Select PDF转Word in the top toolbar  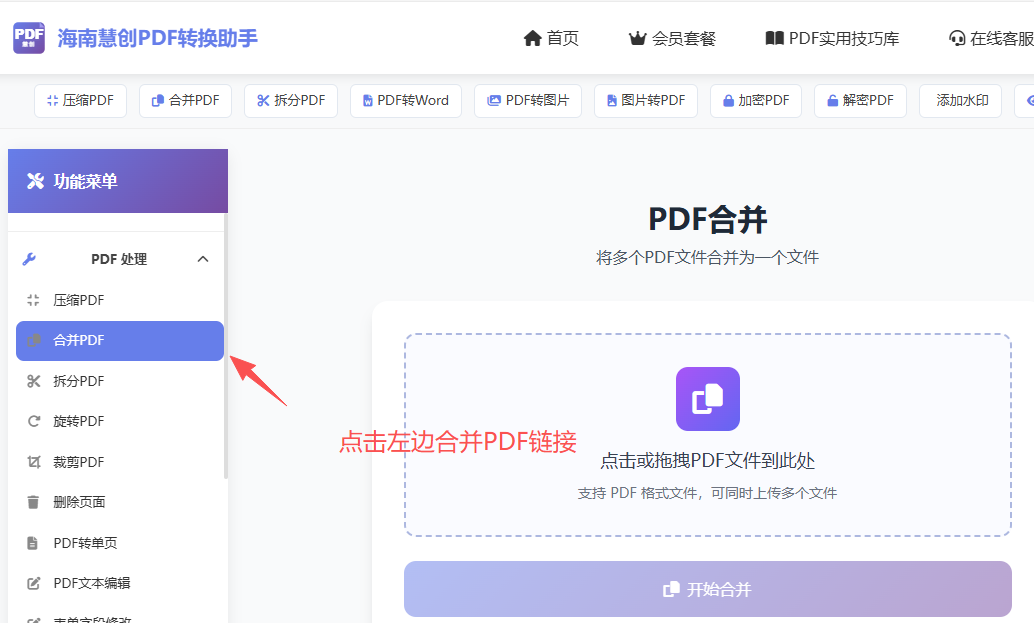[x=406, y=100]
